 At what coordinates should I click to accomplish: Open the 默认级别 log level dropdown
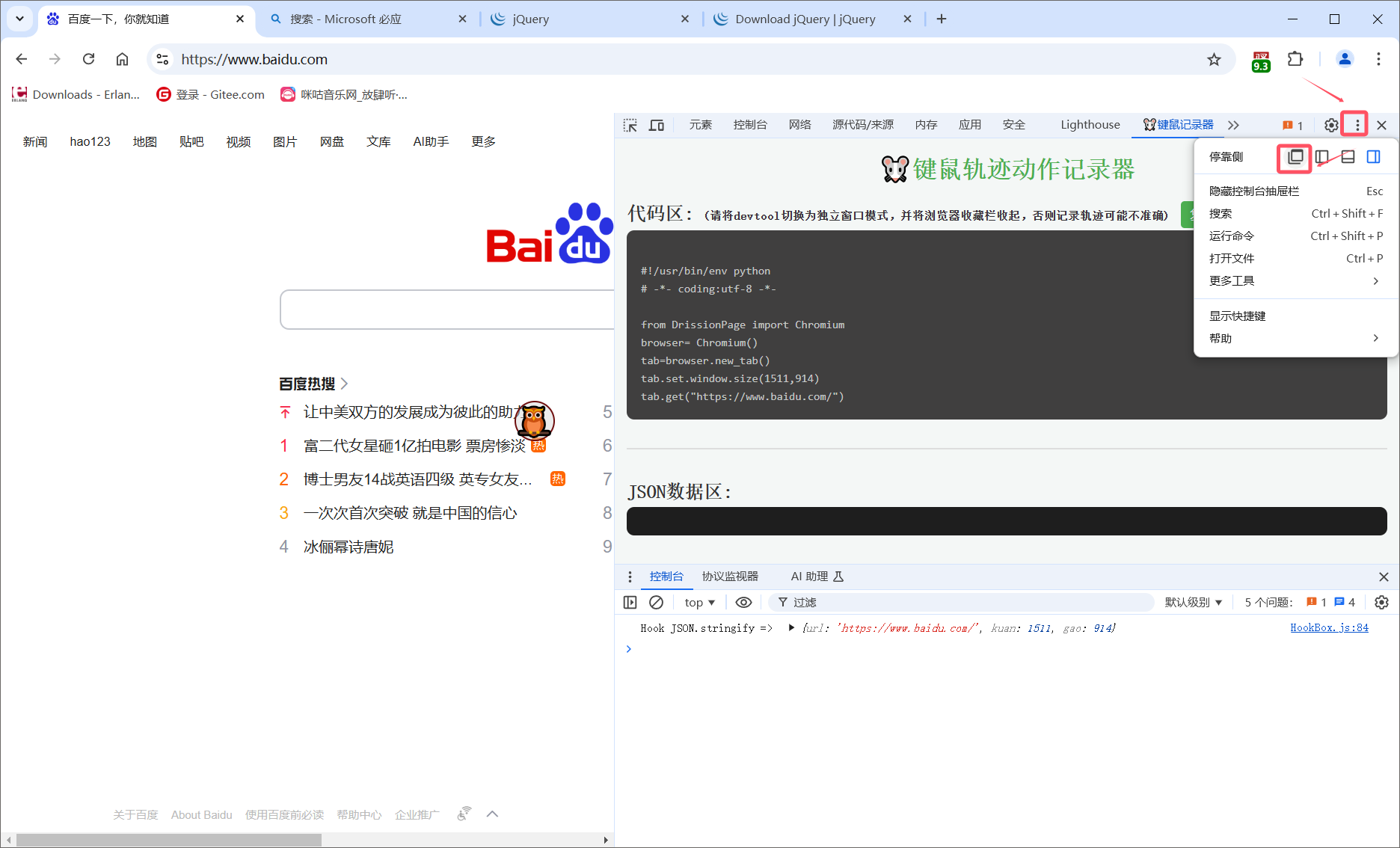click(x=1193, y=602)
